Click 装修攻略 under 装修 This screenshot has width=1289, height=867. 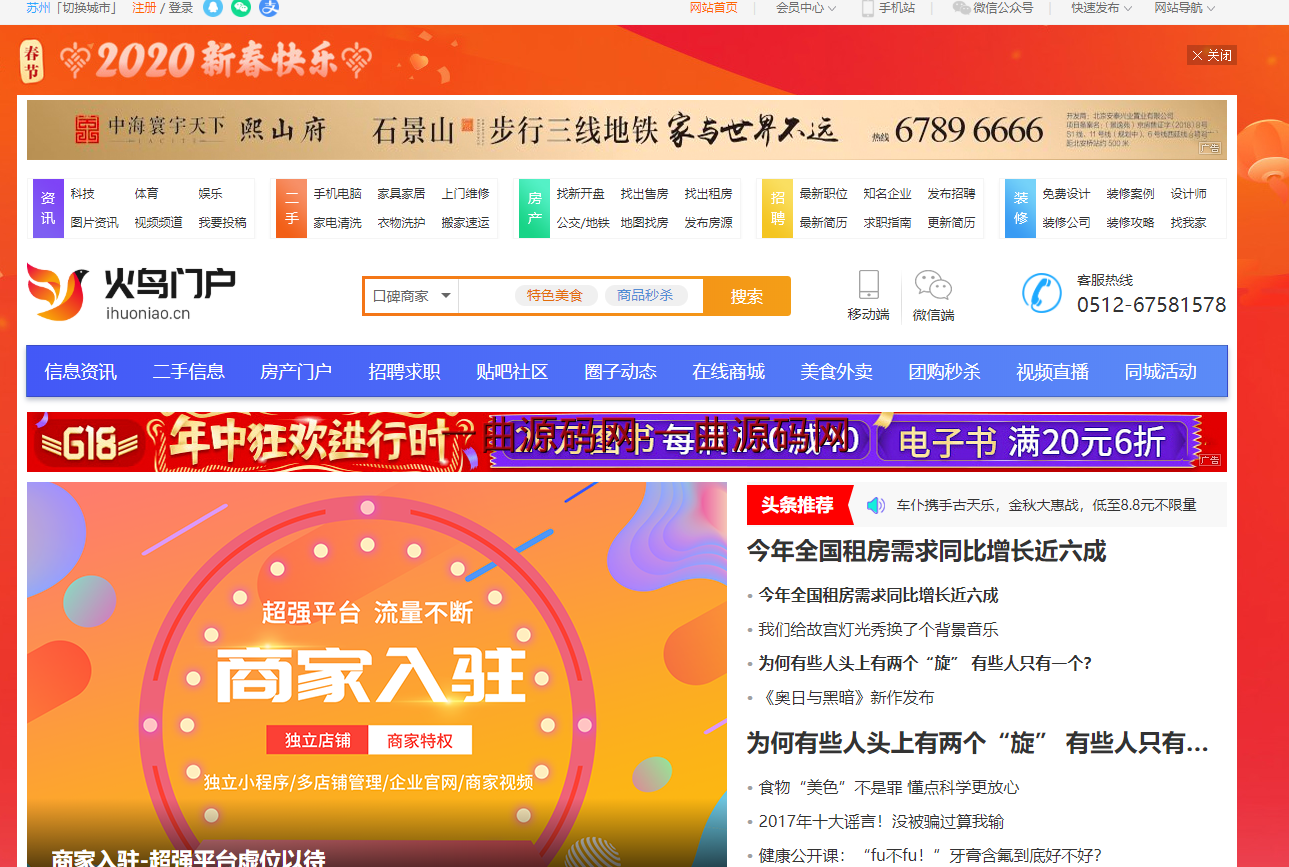[1131, 223]
